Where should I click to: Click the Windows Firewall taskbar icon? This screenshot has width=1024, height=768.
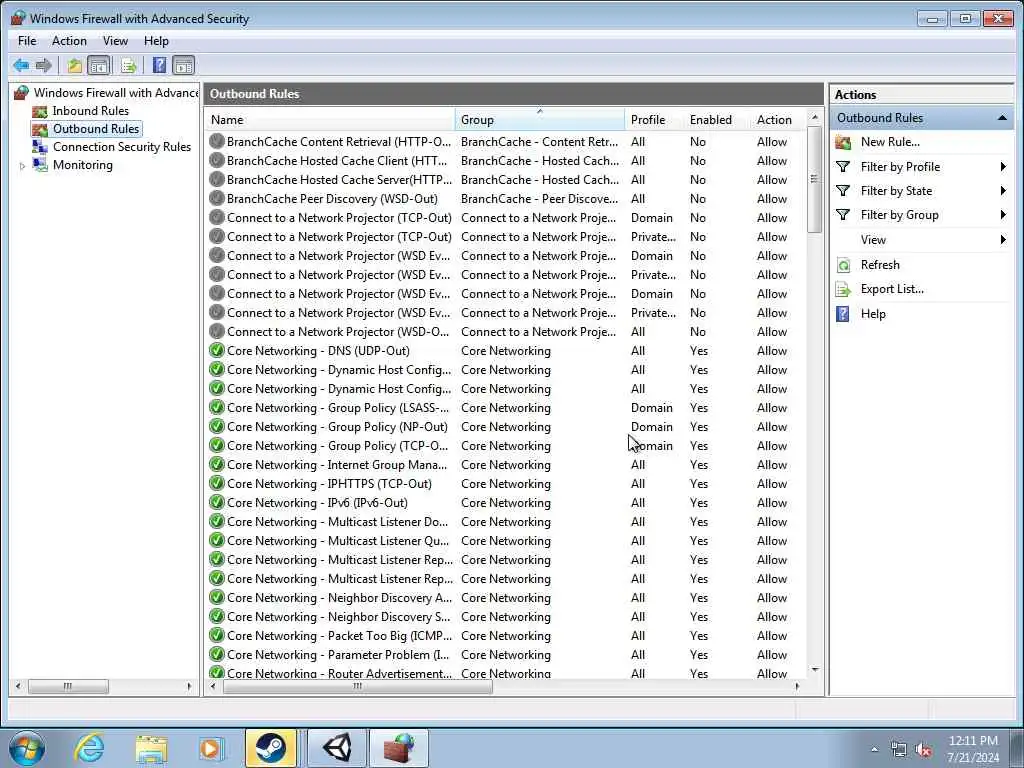point(399,748)
